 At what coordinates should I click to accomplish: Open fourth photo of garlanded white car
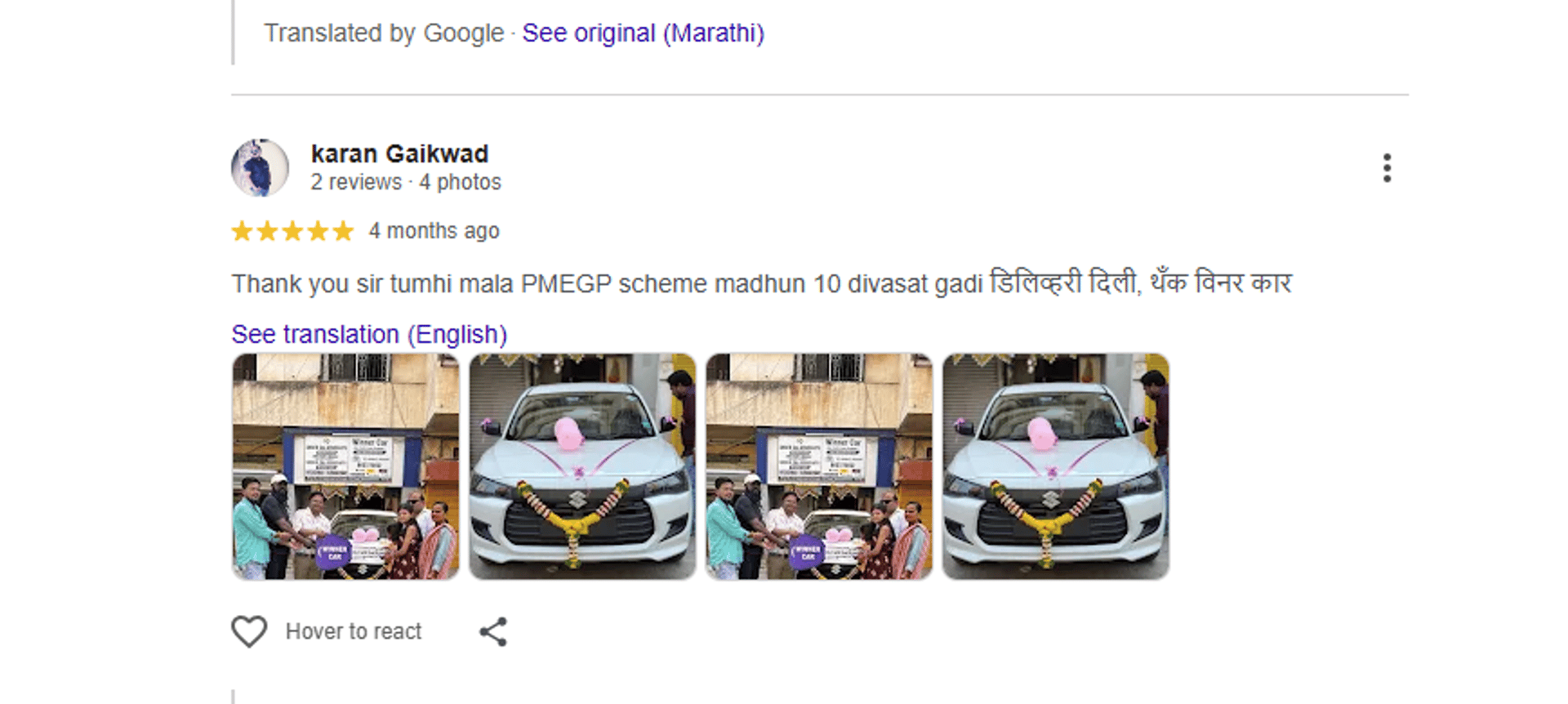click(x=1056, y=466)
